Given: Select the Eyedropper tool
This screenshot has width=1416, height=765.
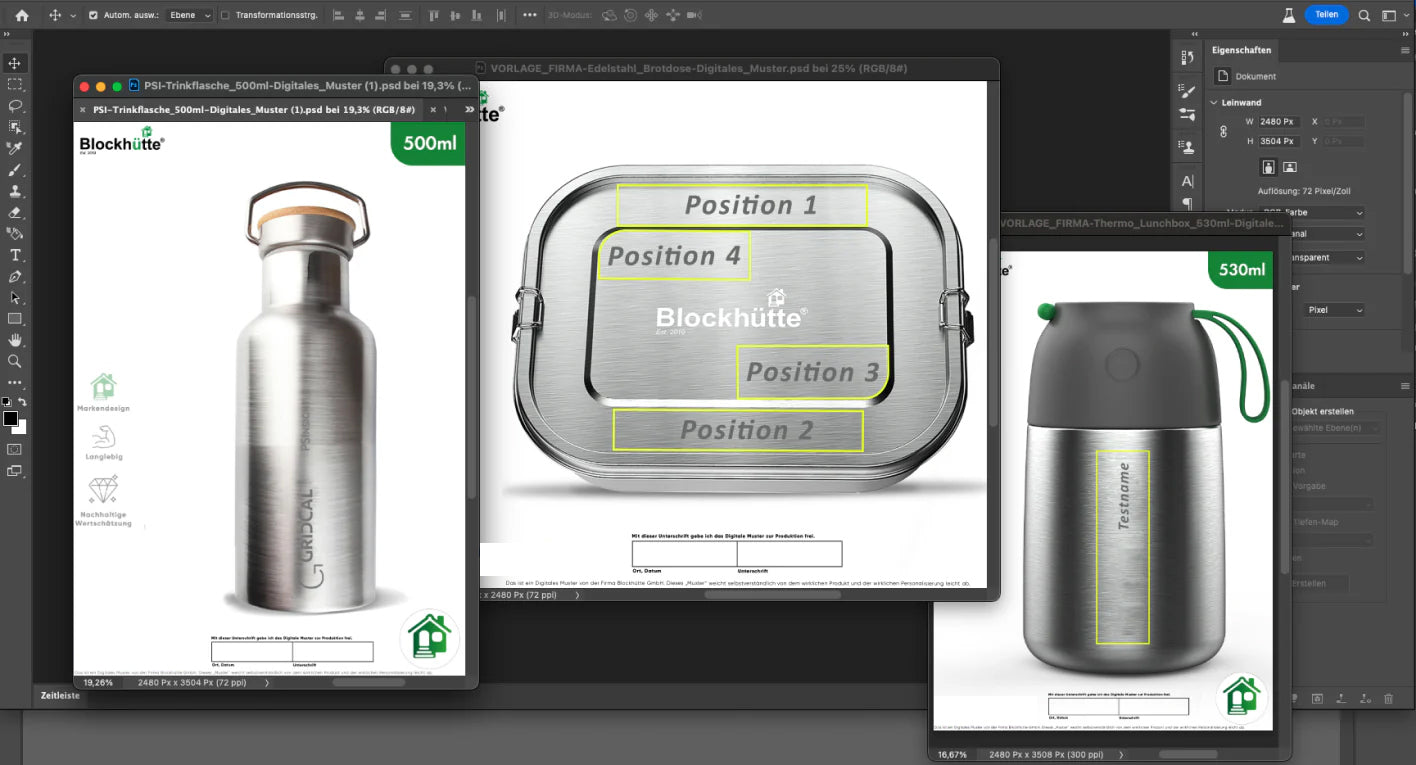Looking at the screenshot, I should coord(15,148).
